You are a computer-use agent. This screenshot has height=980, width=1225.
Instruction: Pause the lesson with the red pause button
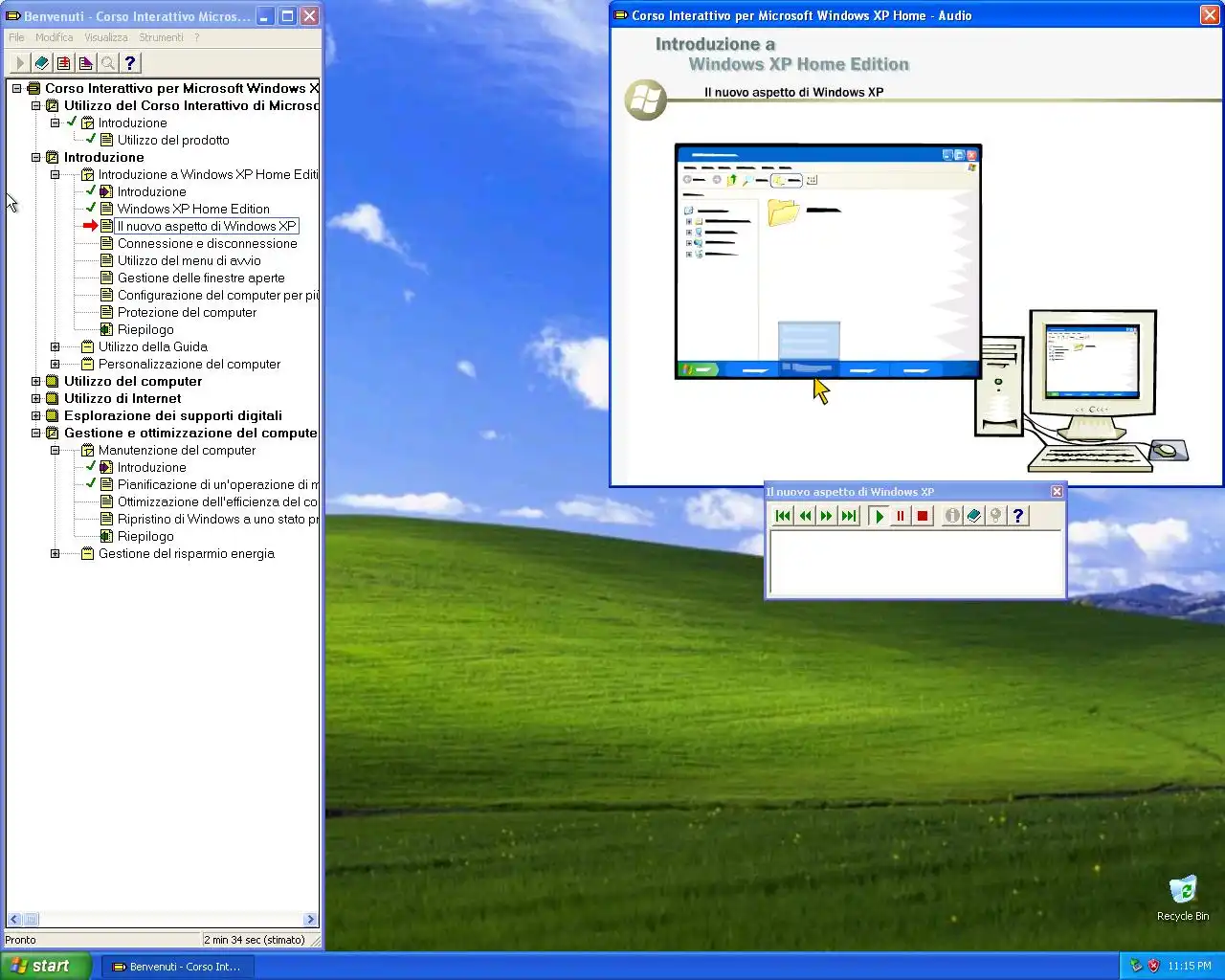901,516
